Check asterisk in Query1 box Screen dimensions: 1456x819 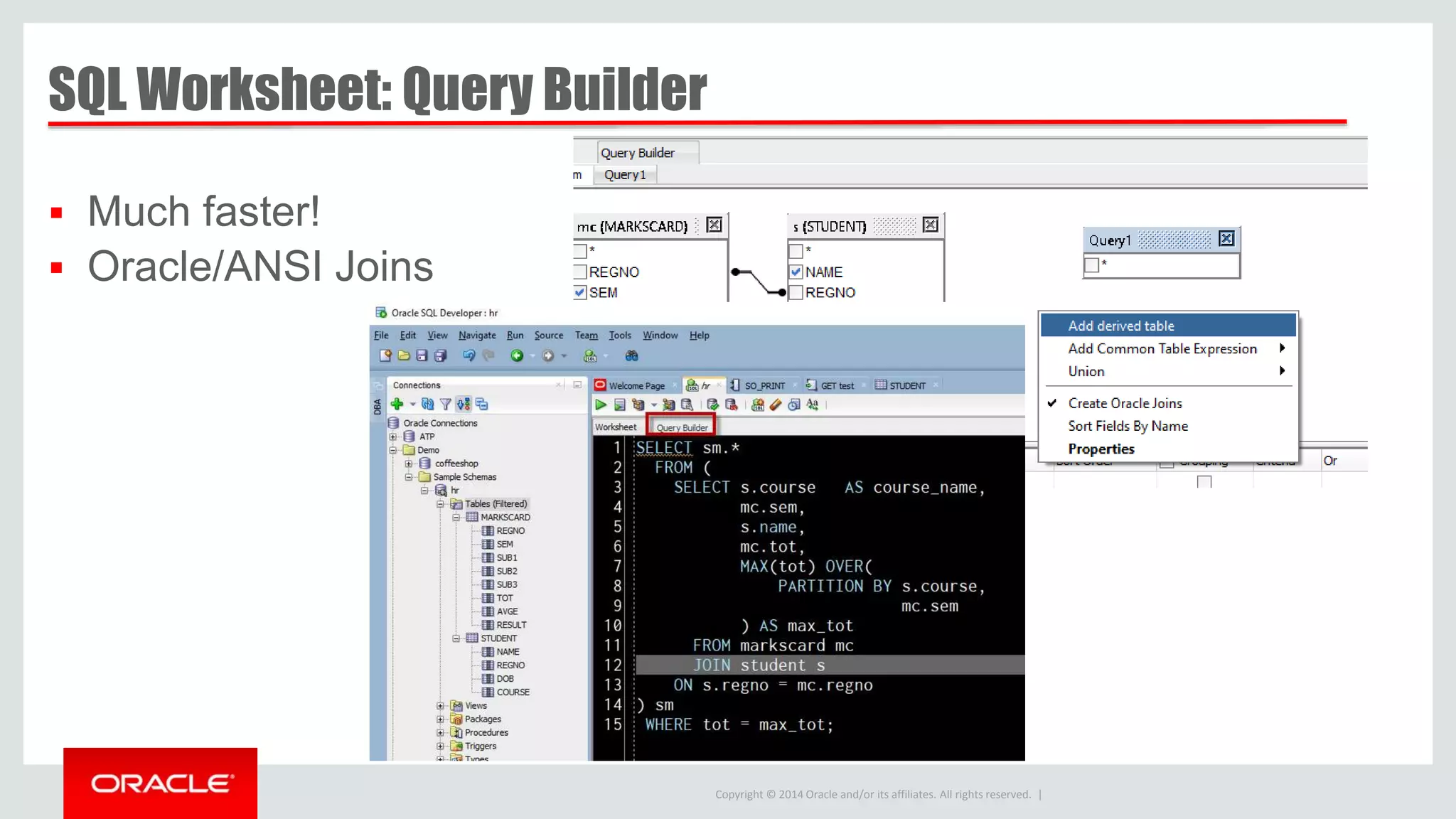pos(1092,265)
